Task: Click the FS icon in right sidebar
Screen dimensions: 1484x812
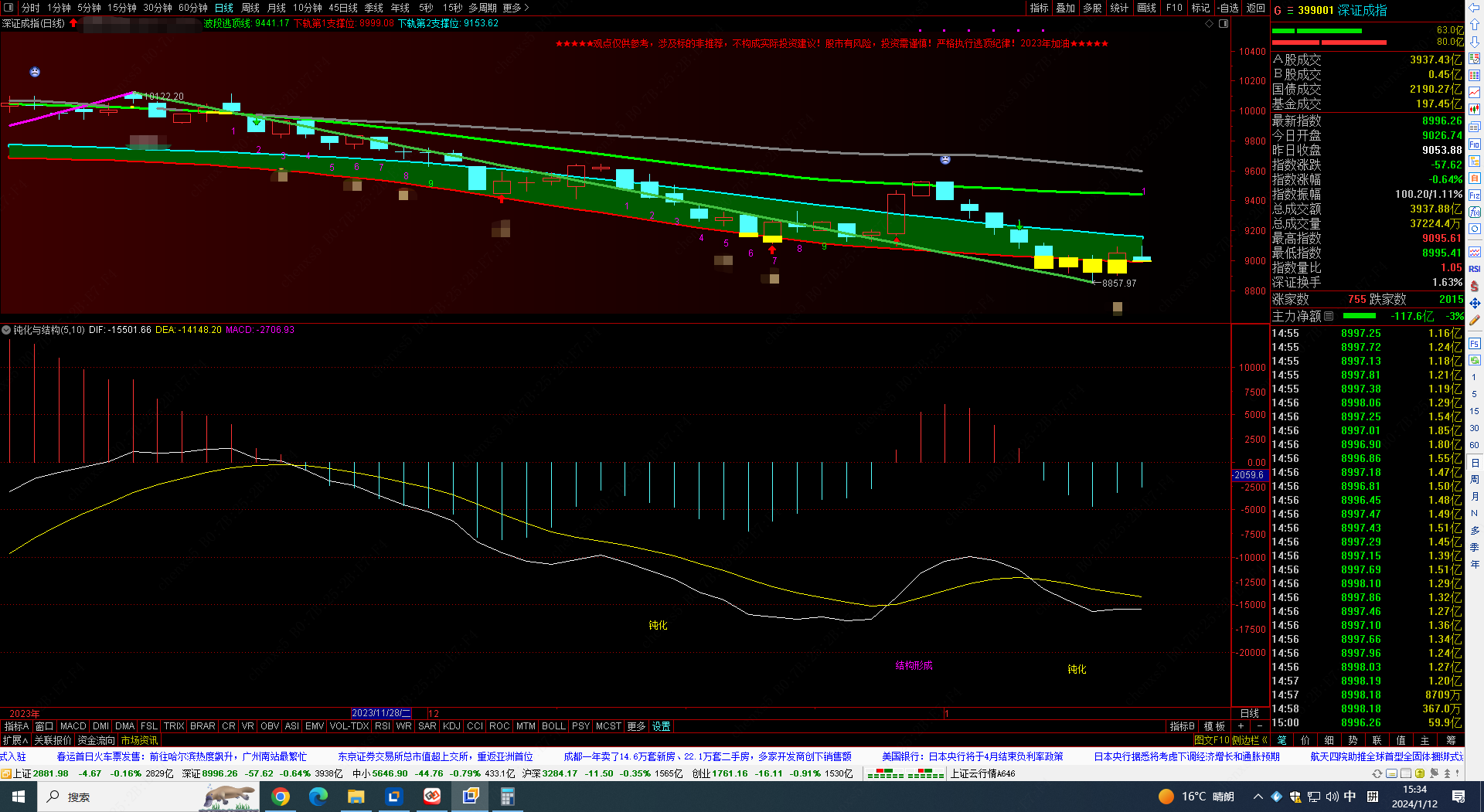Action: point(1475,343)
